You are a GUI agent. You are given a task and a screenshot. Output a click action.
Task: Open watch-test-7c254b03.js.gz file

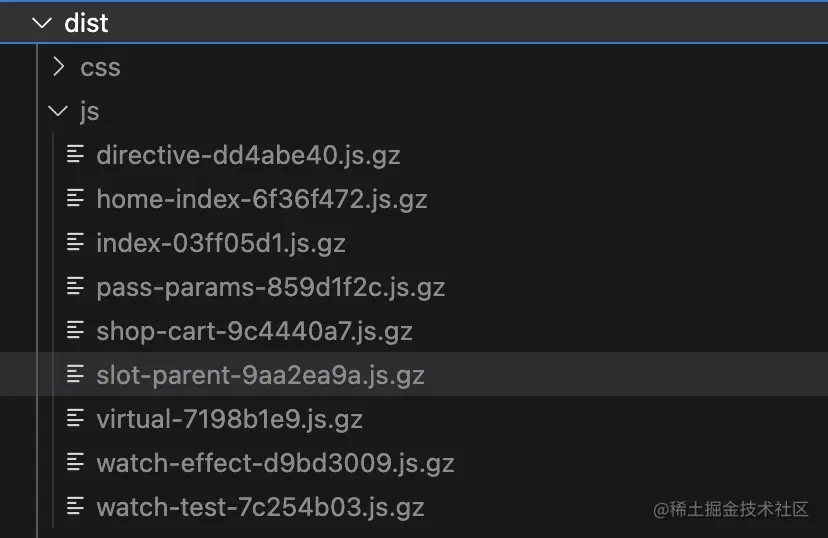tap(260, 507)
